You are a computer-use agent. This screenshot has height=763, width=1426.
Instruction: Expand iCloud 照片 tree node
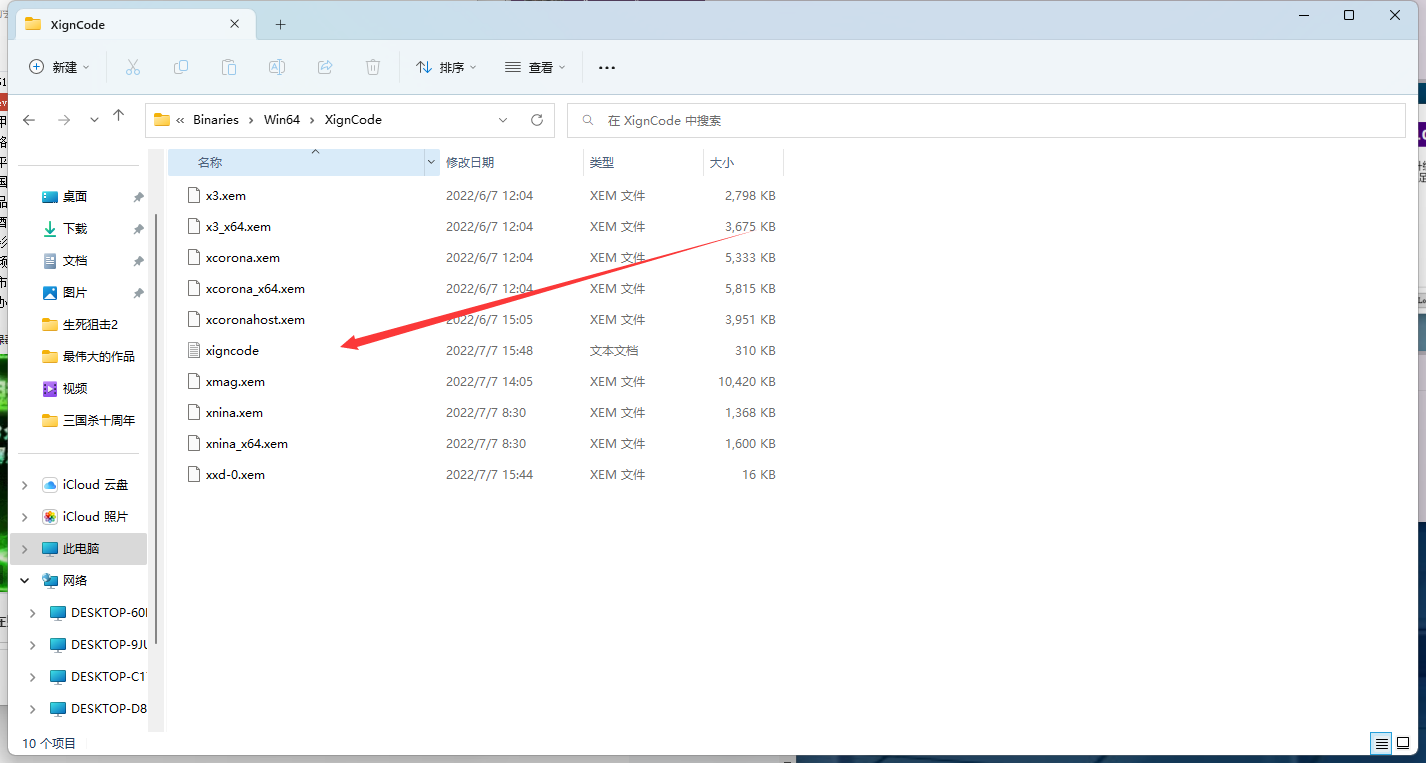click(x=25, y=517)
